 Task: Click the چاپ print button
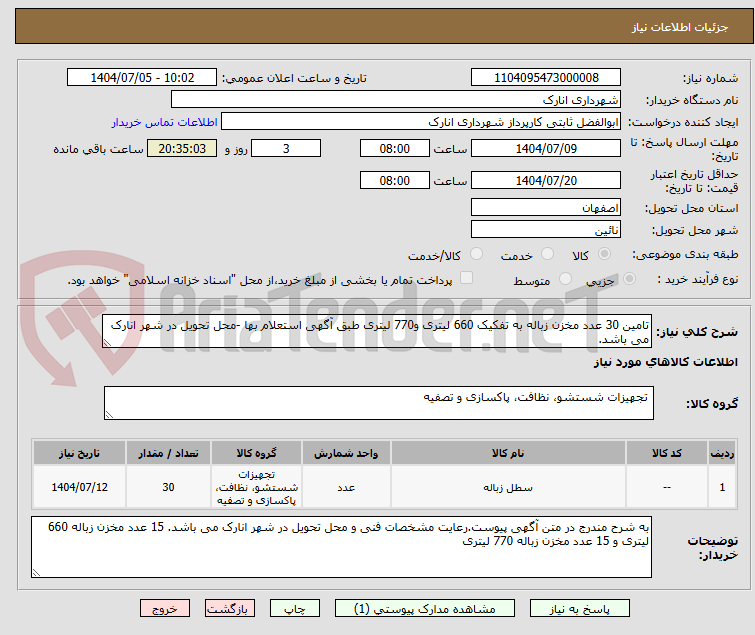[x=295, y=609]
